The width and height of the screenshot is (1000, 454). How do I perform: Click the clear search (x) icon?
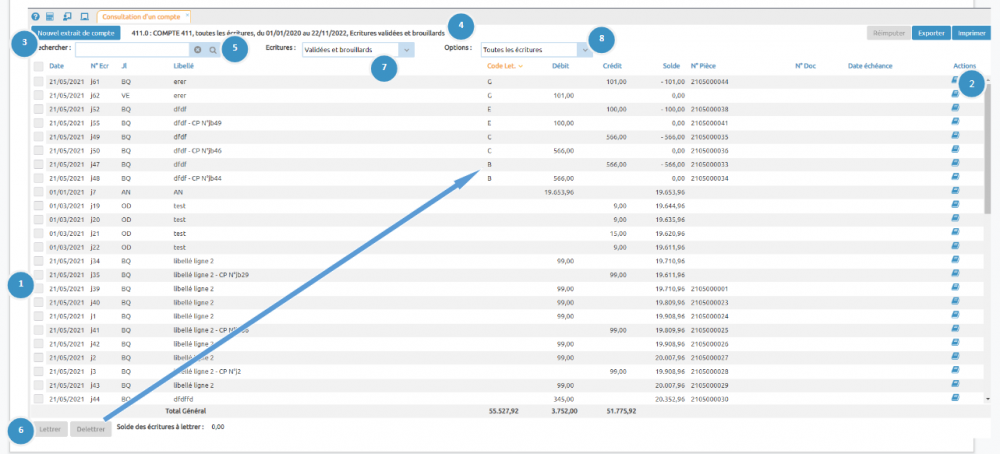[198, 49]
